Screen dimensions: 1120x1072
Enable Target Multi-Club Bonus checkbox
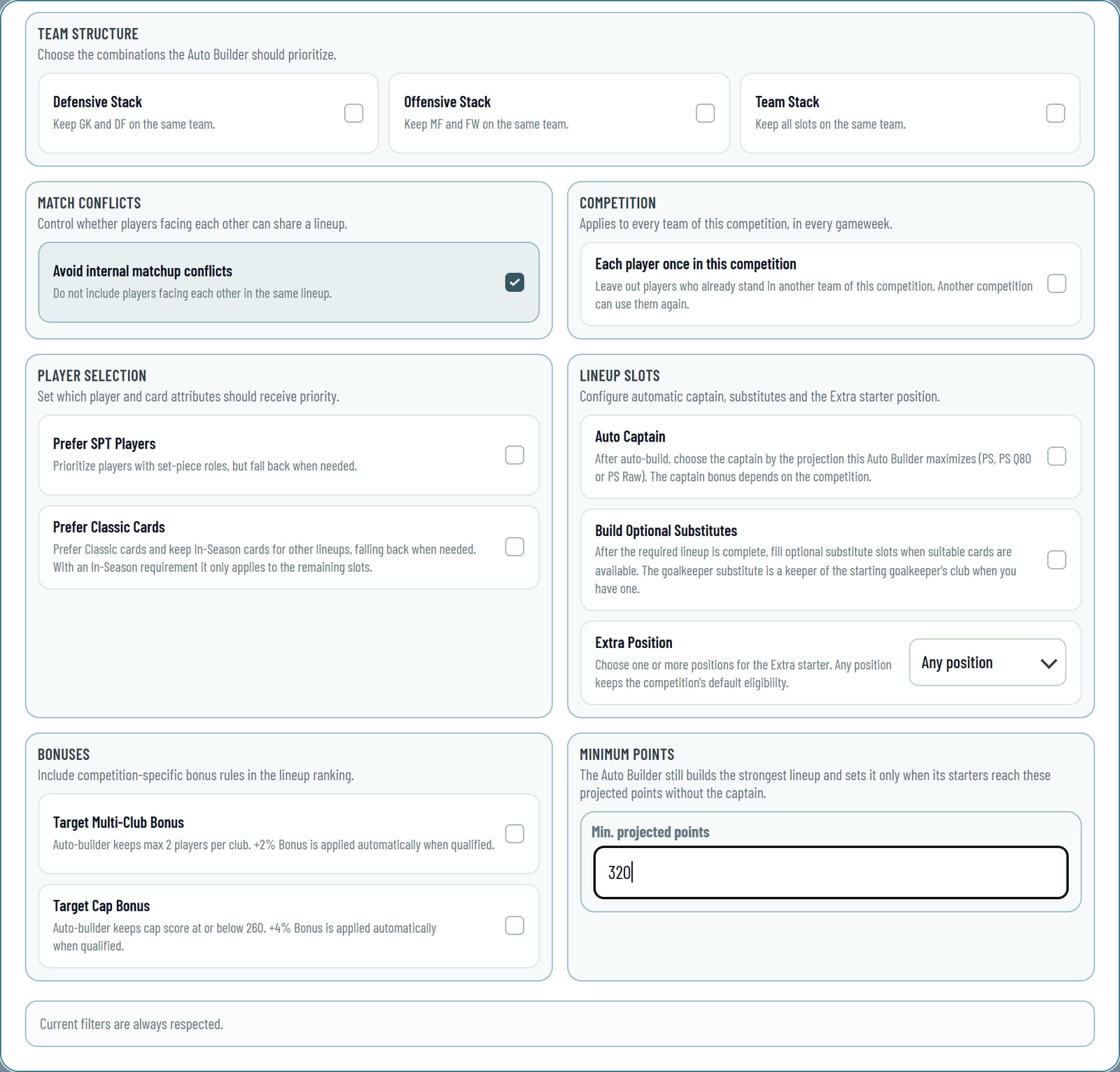[x=514, y=833]
